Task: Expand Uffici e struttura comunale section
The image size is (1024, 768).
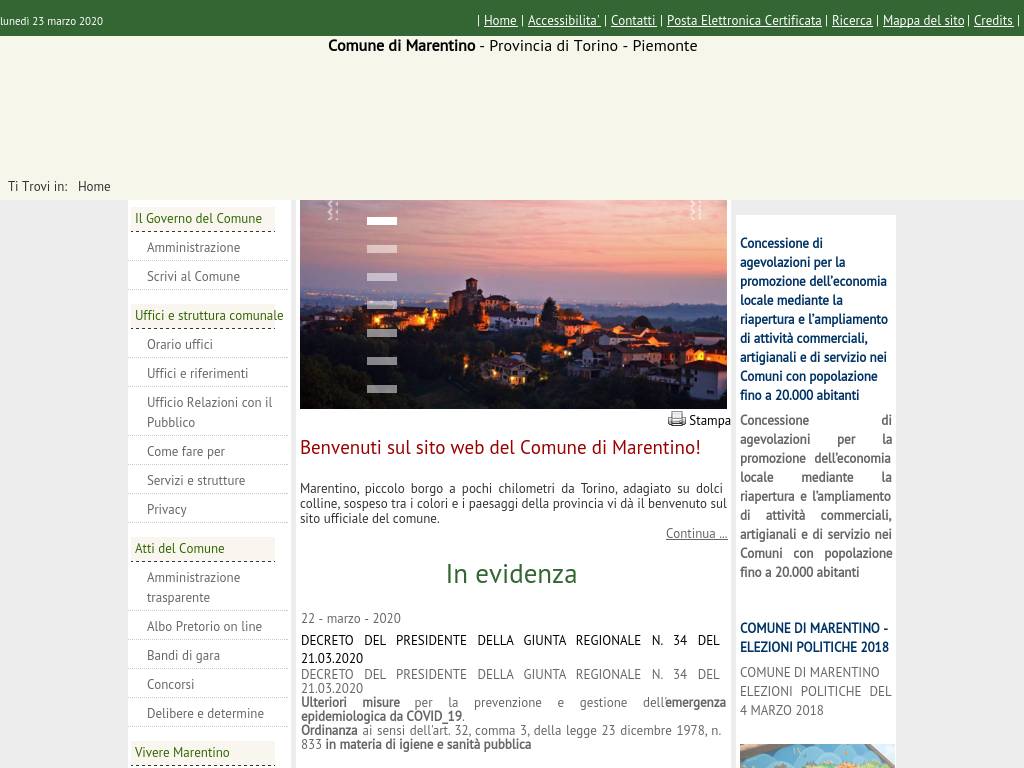Action: pyautogui.click(x=209, y=315)
